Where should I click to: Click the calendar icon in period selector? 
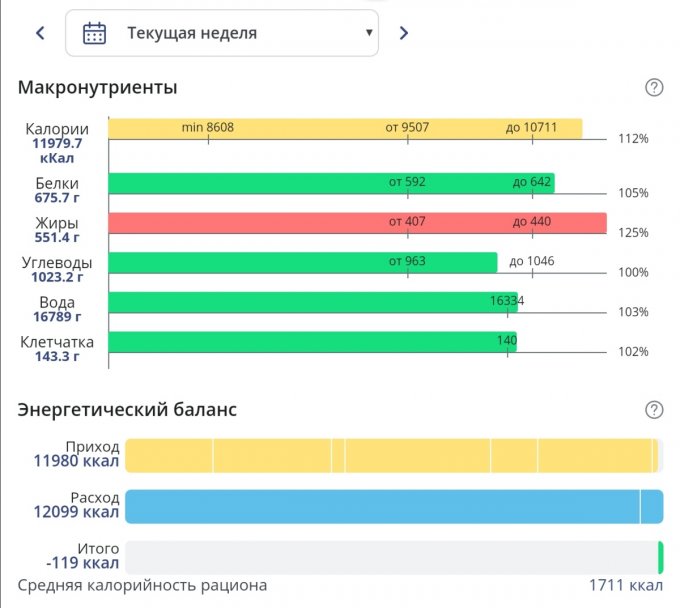point(94,33)
